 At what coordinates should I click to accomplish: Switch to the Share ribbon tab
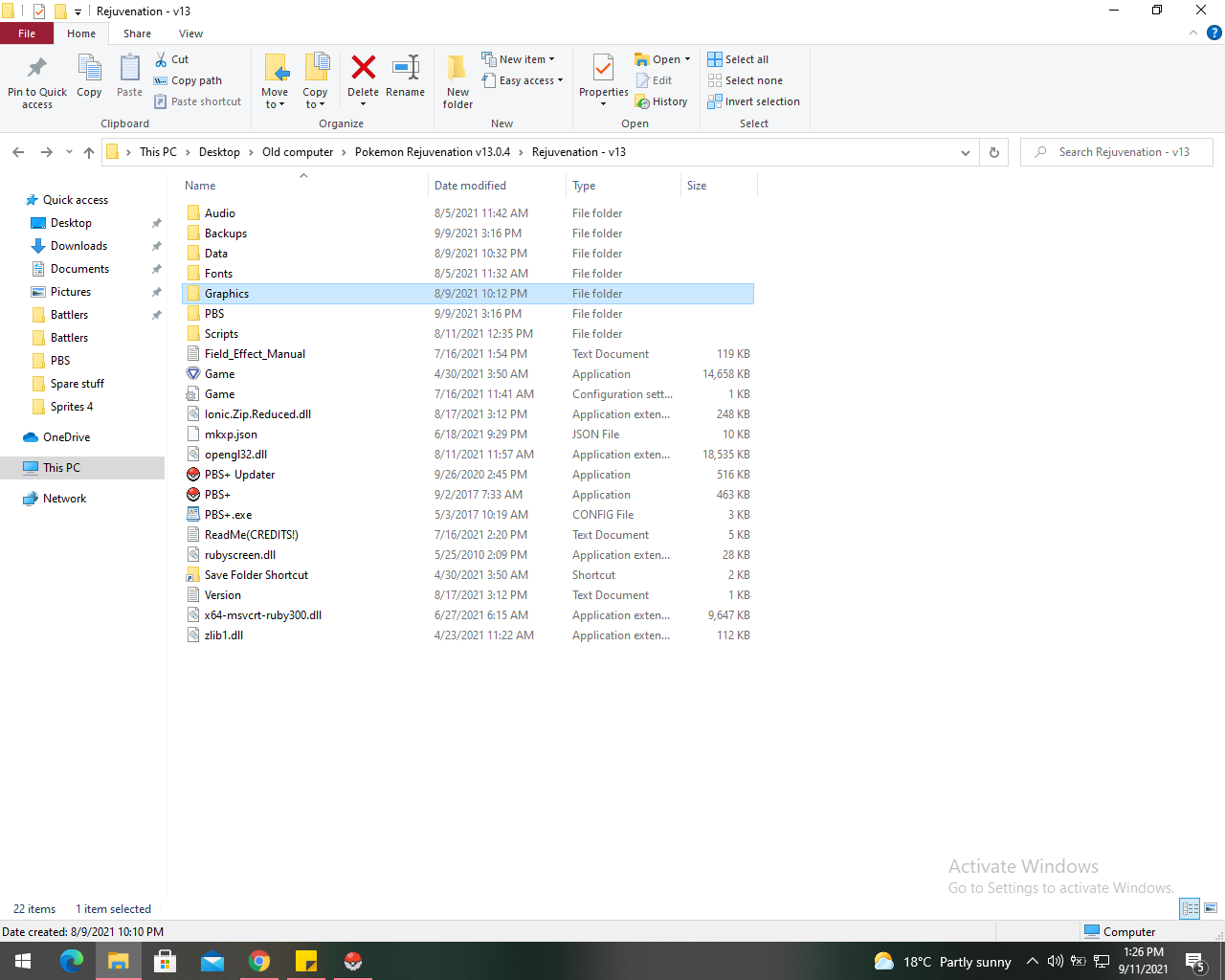pyautogui.click(x=137, y=33)
